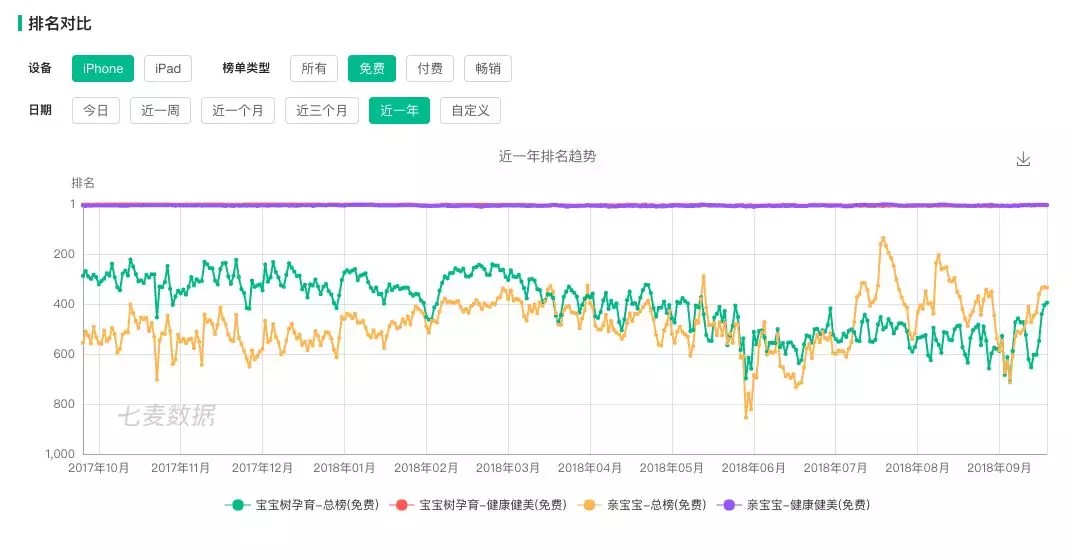Select the 免费 chart type

(372, 68)
